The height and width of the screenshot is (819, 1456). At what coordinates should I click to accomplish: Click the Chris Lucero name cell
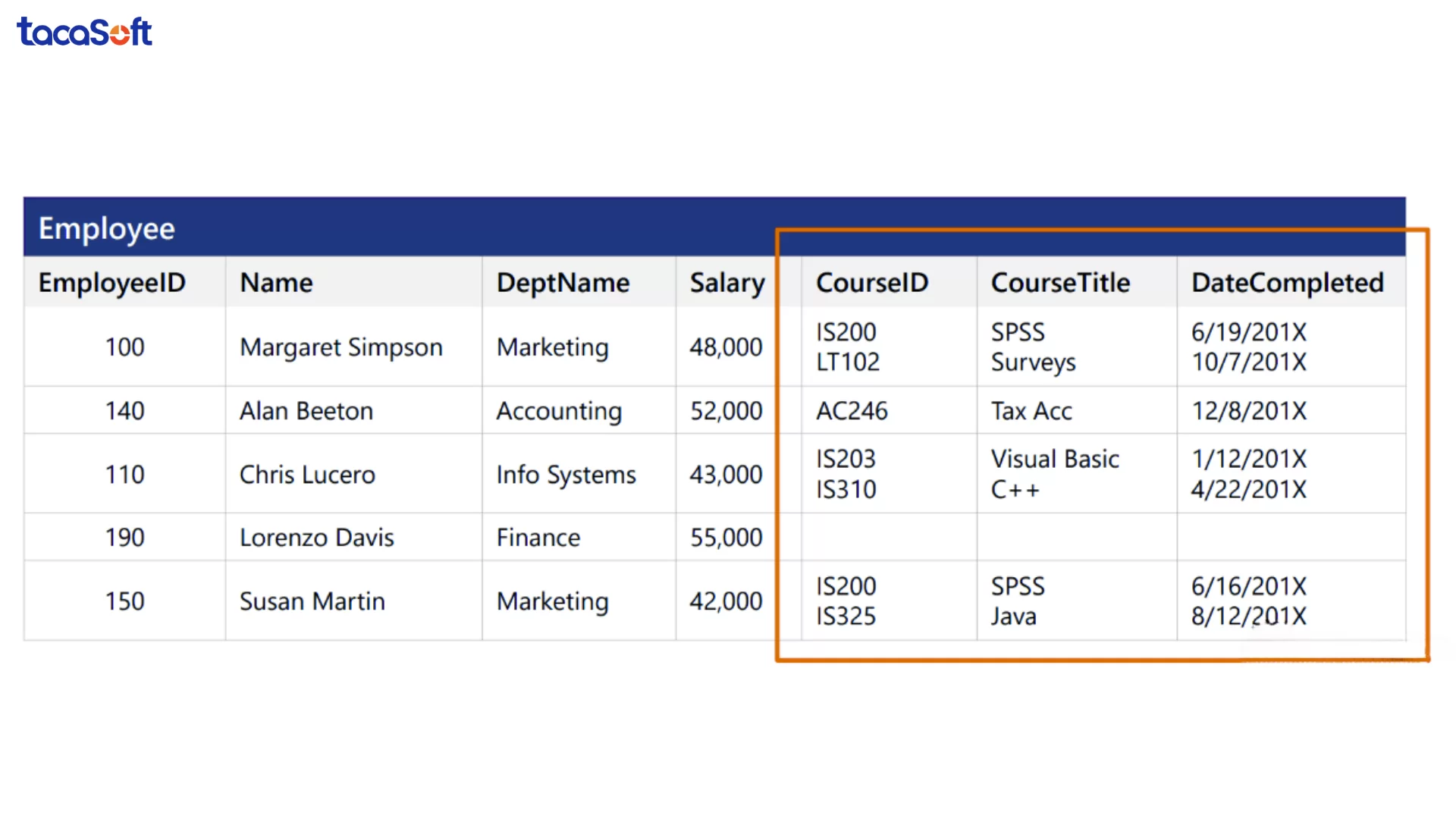pos(307,475)
